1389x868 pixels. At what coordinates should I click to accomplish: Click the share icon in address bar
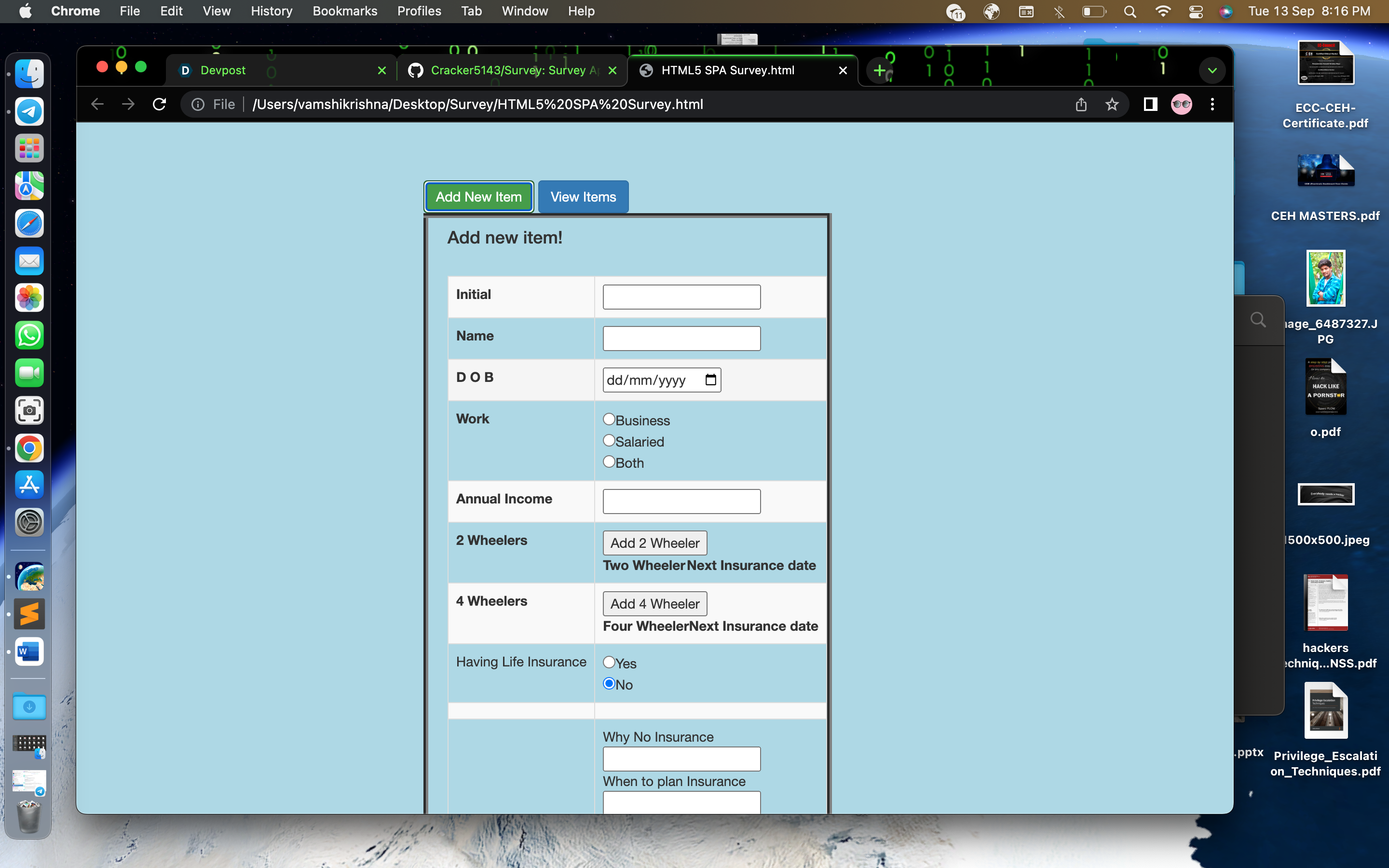(1081, 104)
